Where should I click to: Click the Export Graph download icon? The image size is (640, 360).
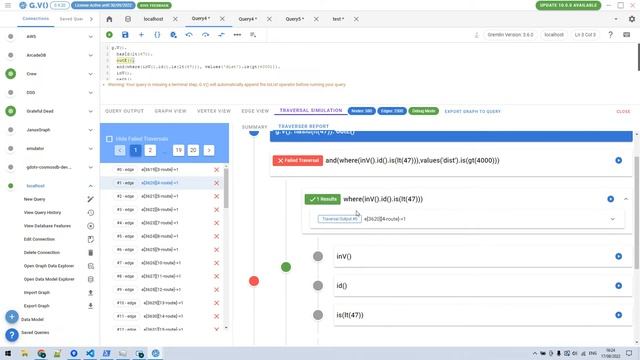(91, 306)
